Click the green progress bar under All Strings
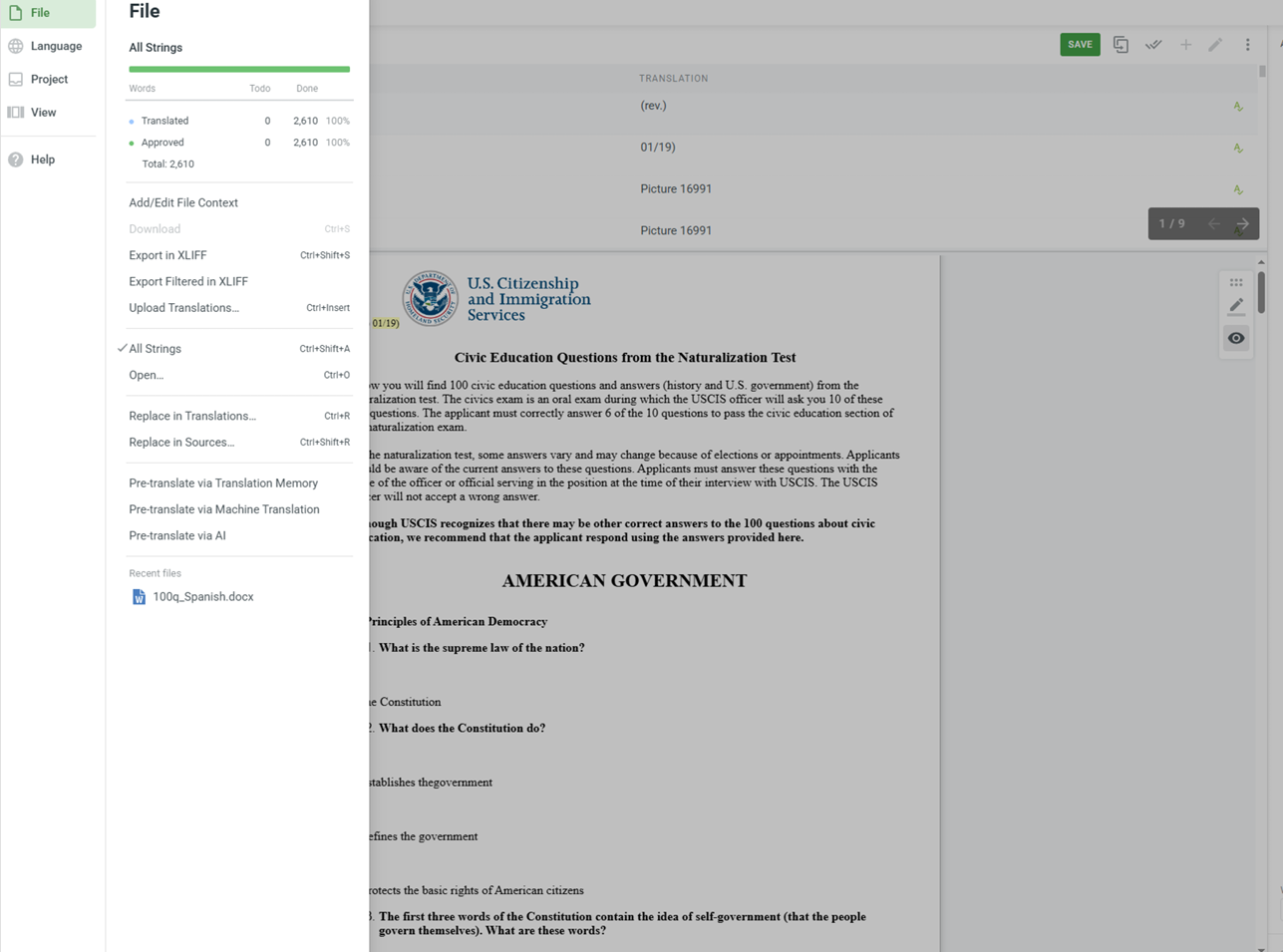The width and height of the screenshot is (1283, 952). pos(239,69)
